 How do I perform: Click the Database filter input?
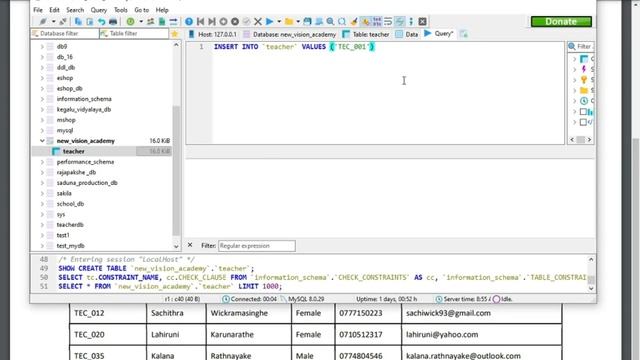[x=64, y=33]
